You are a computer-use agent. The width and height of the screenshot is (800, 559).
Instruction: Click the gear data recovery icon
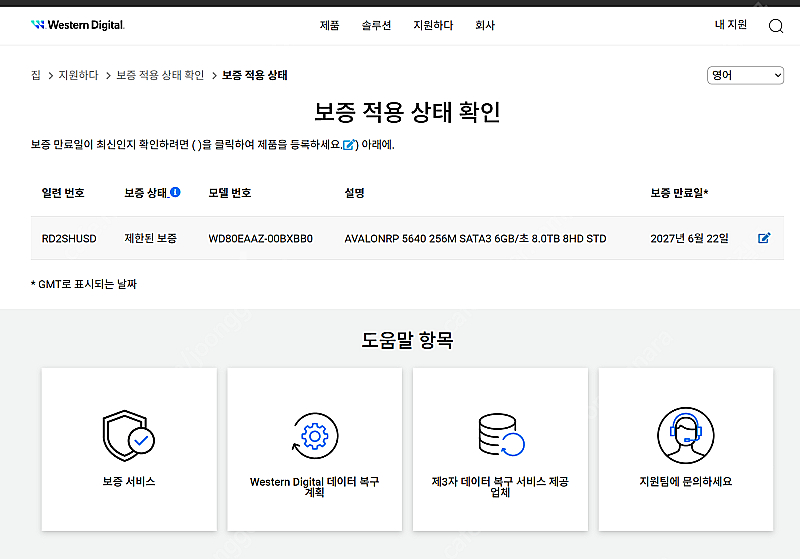pos(315,436)
